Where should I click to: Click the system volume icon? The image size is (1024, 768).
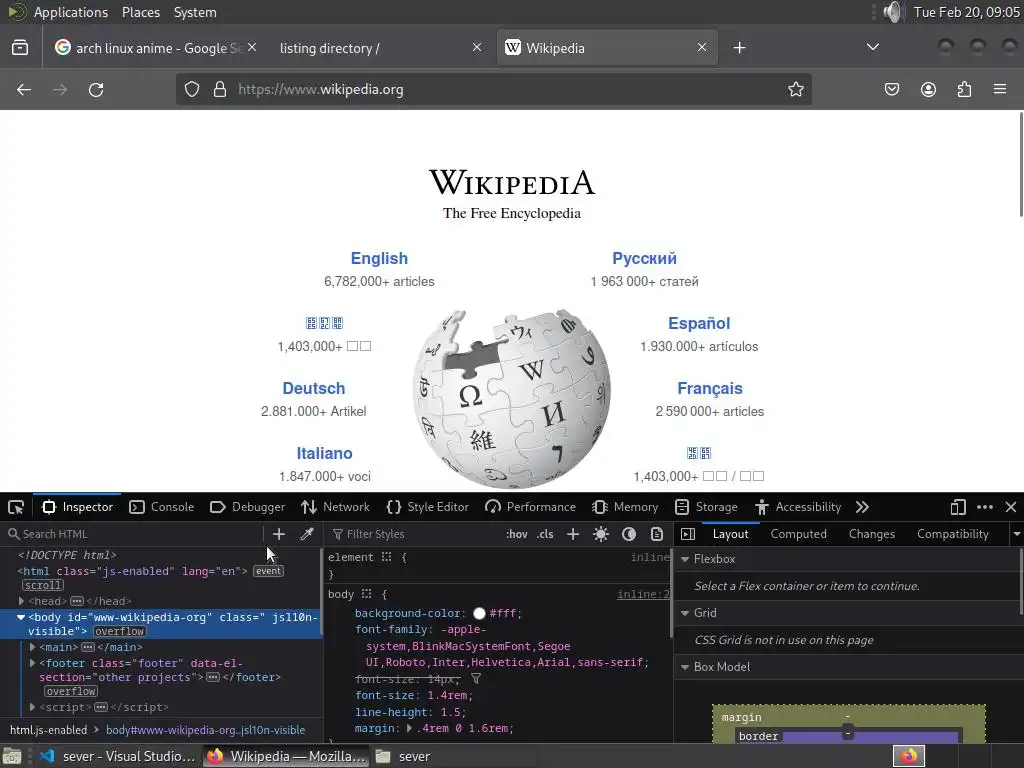[x=893, y=12]
